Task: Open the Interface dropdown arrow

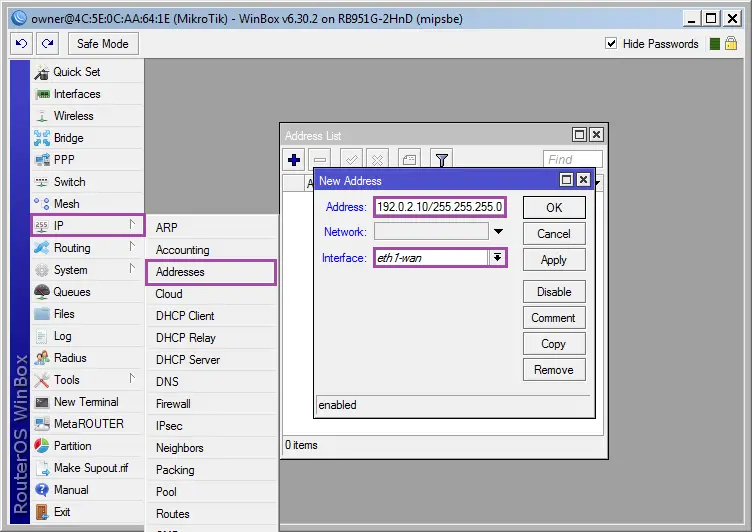Action: 497,258
